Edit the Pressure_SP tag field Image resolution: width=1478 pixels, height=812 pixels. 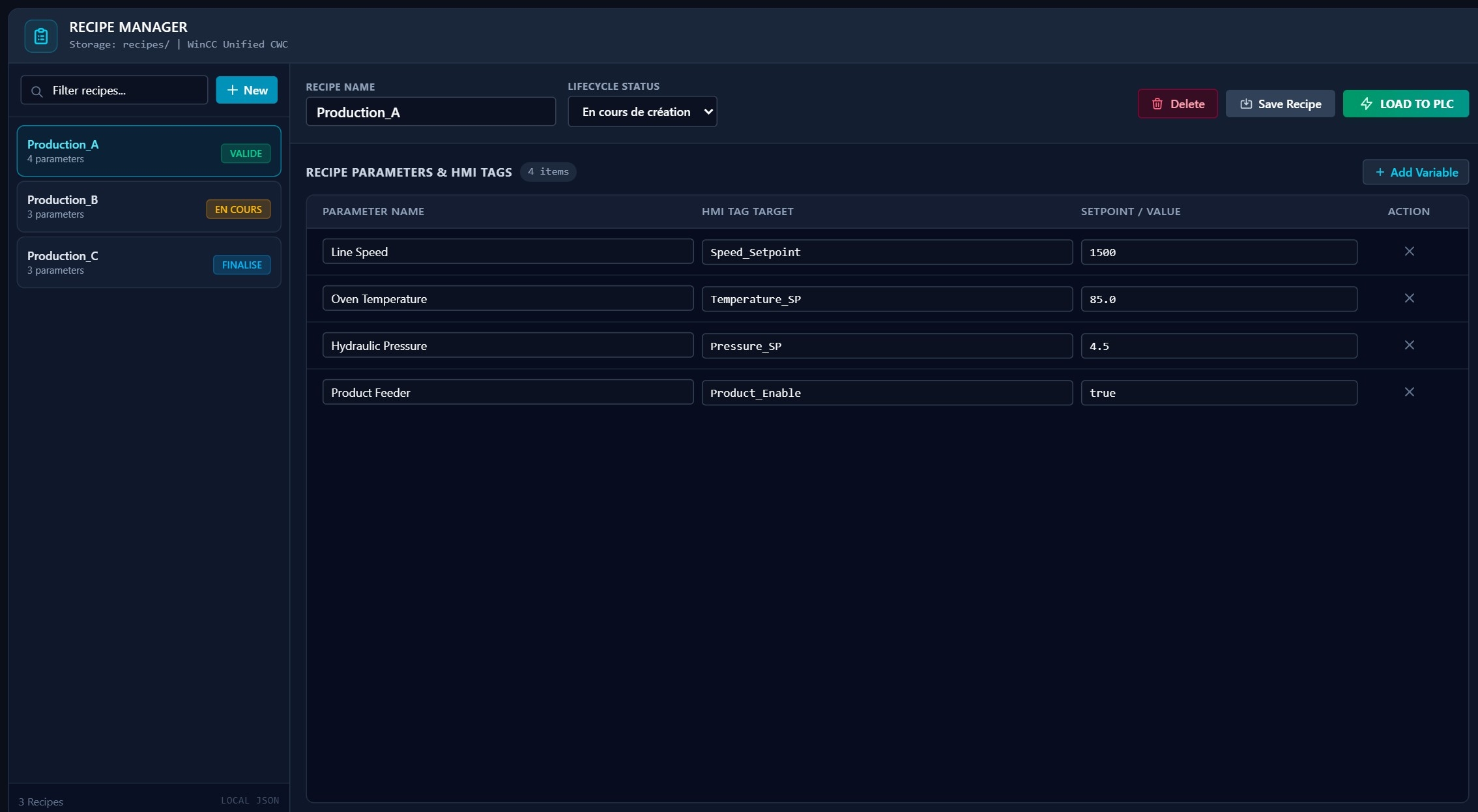click(x=887, y=346)
